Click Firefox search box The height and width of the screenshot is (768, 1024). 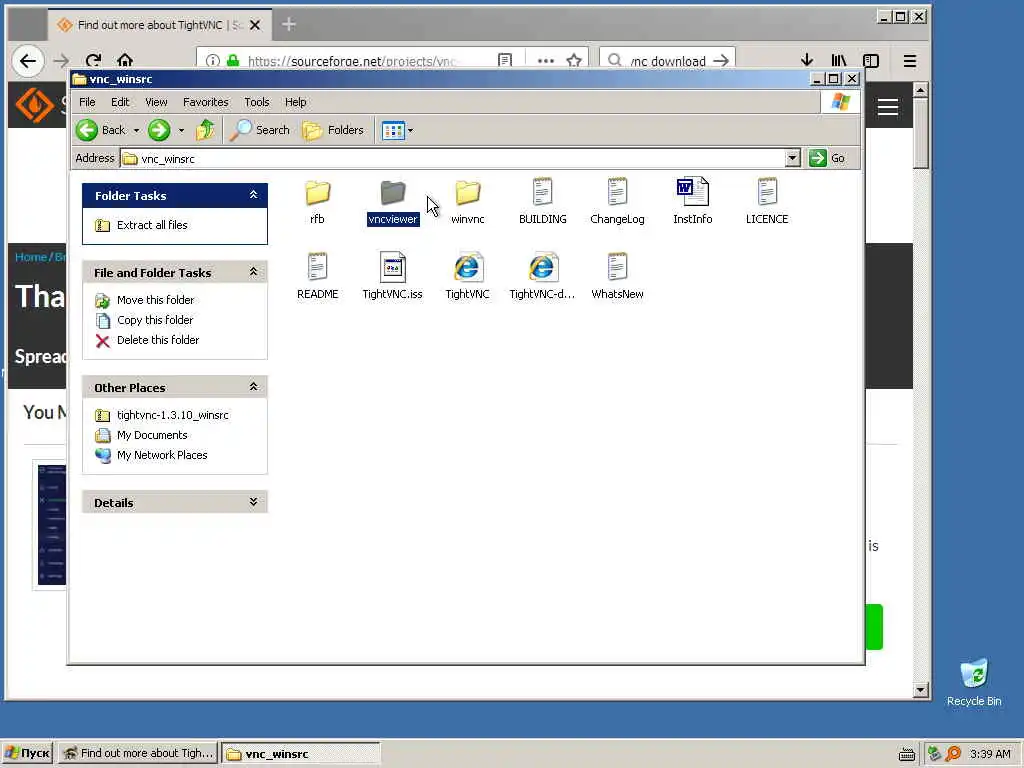[x=667, y=61]
